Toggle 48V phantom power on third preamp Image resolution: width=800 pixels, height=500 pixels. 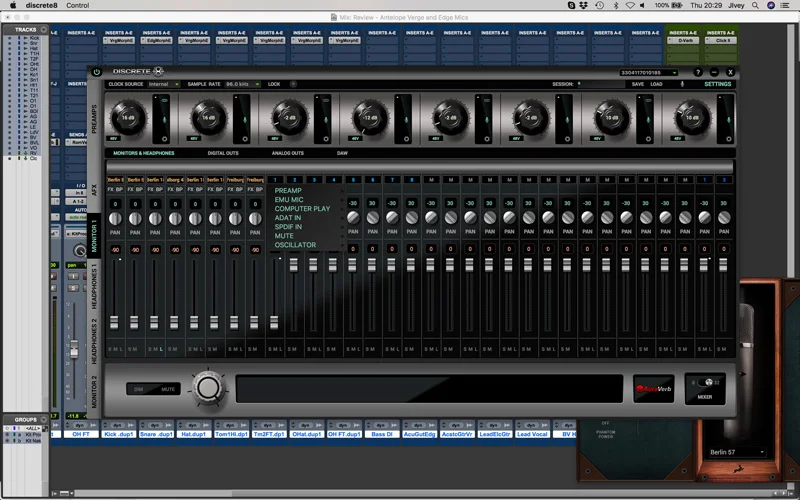click(274, 138)
